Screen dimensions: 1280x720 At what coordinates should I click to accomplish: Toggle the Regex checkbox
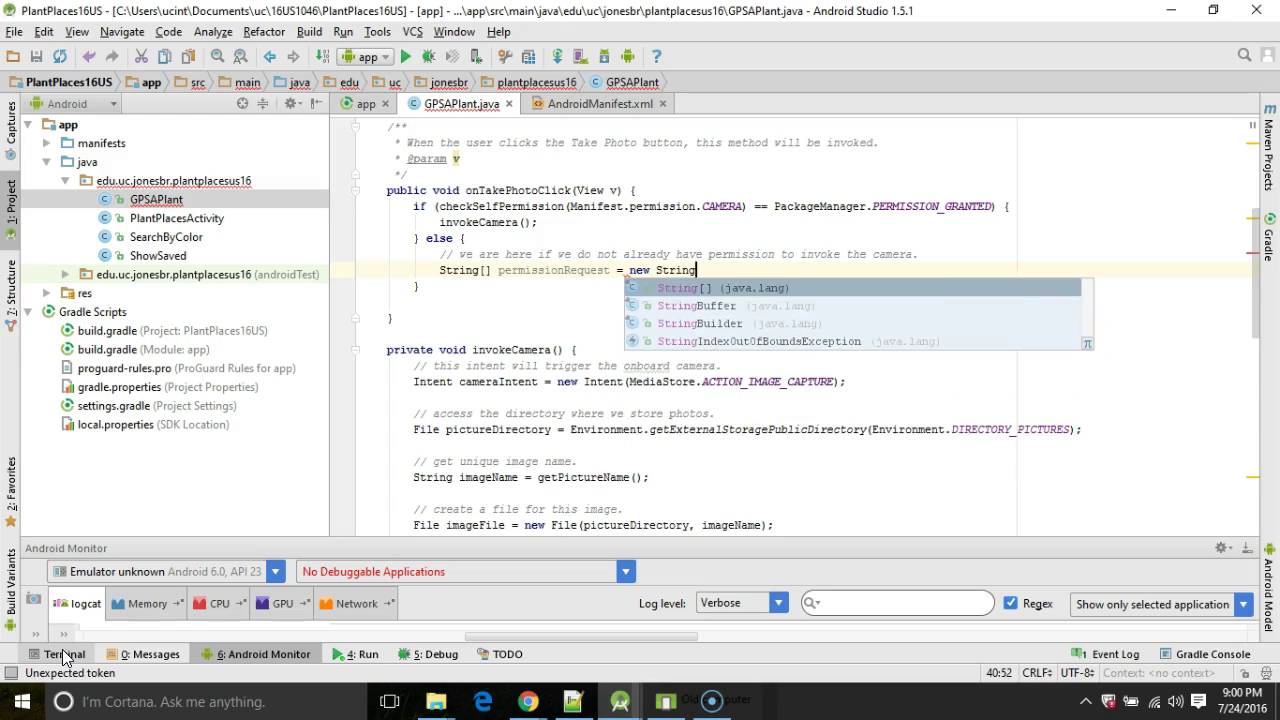[1010, 603]
